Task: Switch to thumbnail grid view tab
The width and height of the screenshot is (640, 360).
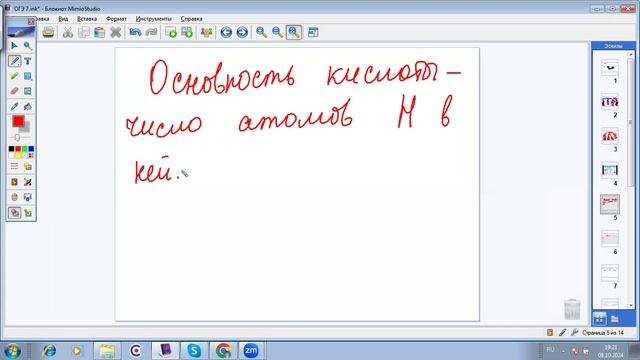Action: click(x=600, y=318)
